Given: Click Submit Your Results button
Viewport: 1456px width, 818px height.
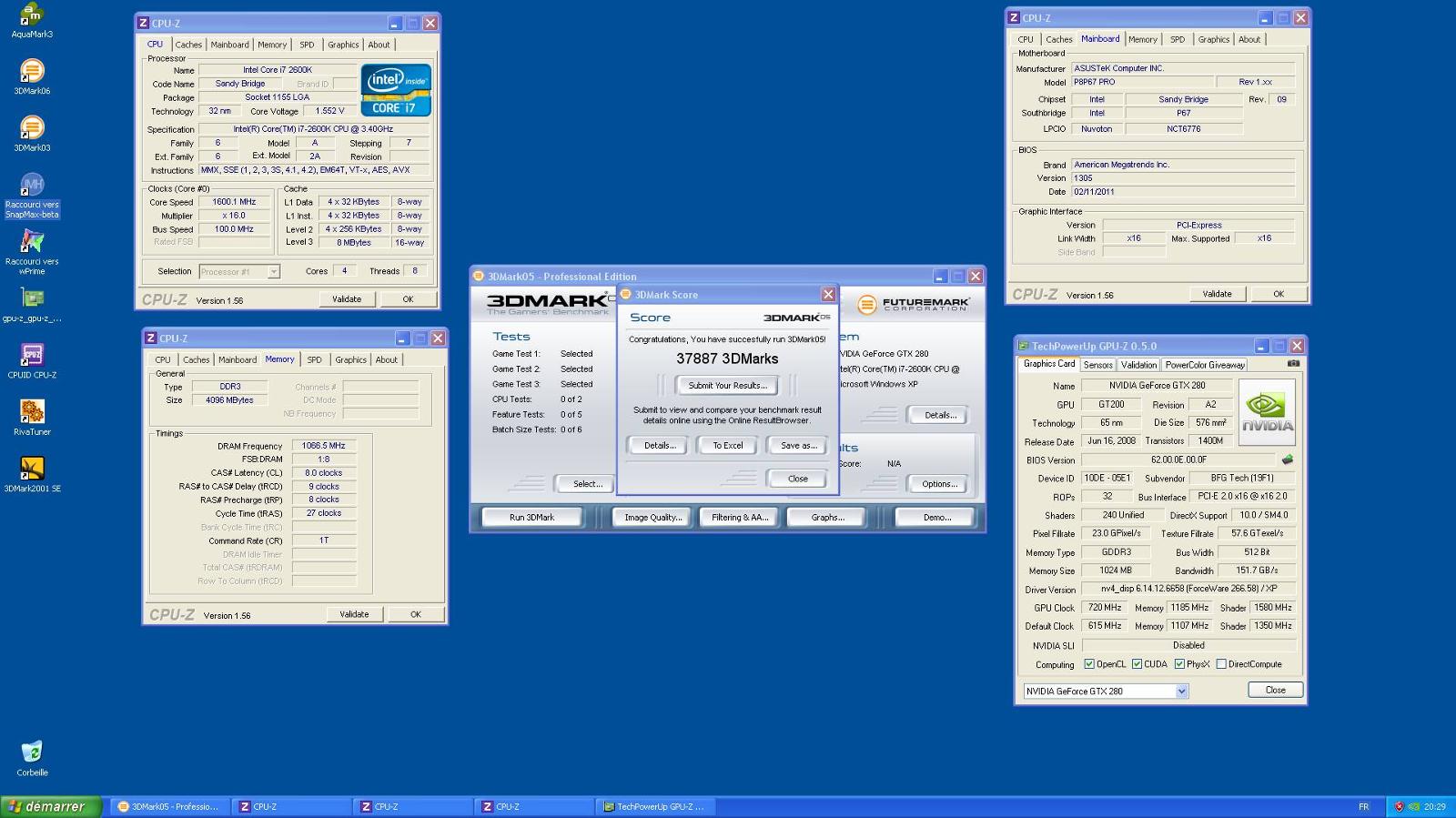Looking at the screenshot, I should pyautogui.click(x=727, y=386).
